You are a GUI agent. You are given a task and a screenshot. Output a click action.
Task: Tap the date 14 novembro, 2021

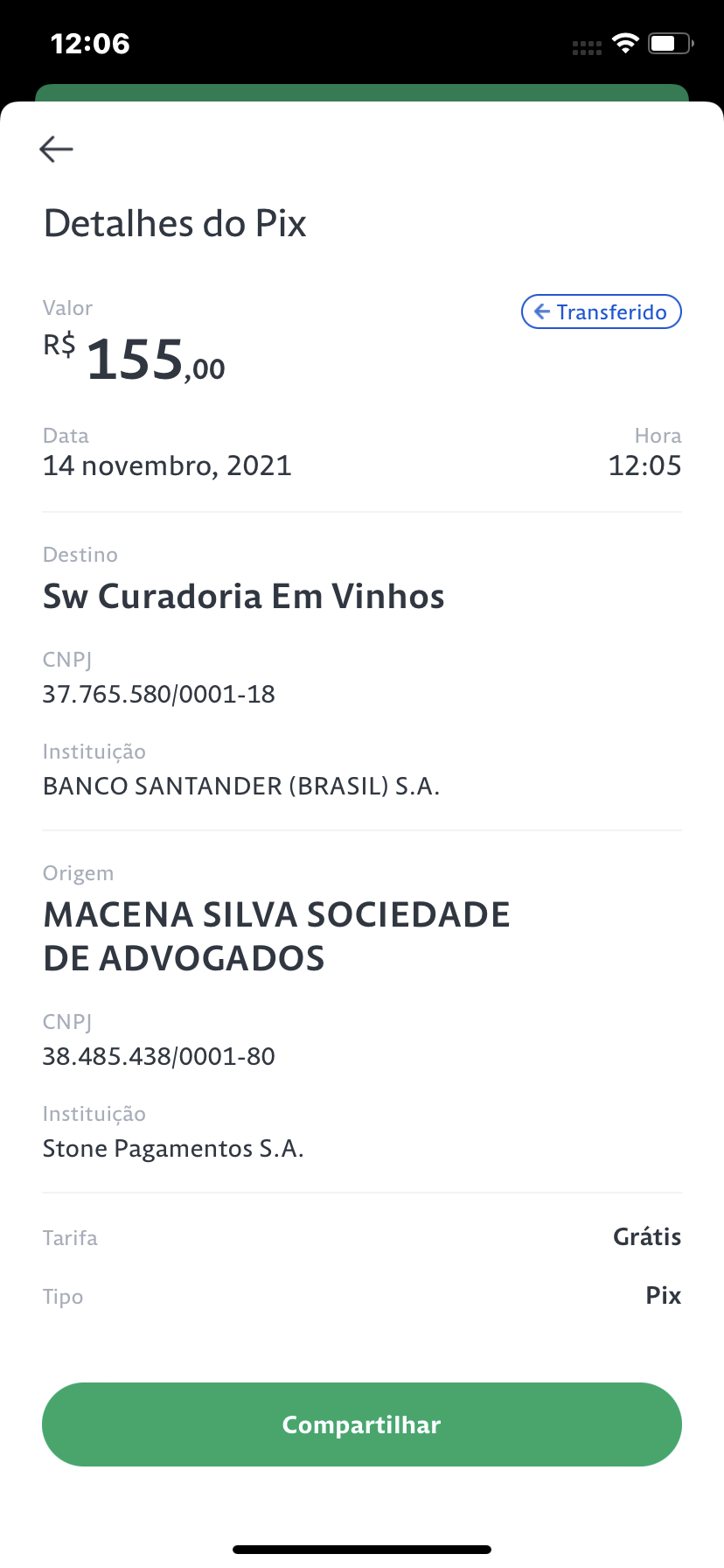[167, 465]
